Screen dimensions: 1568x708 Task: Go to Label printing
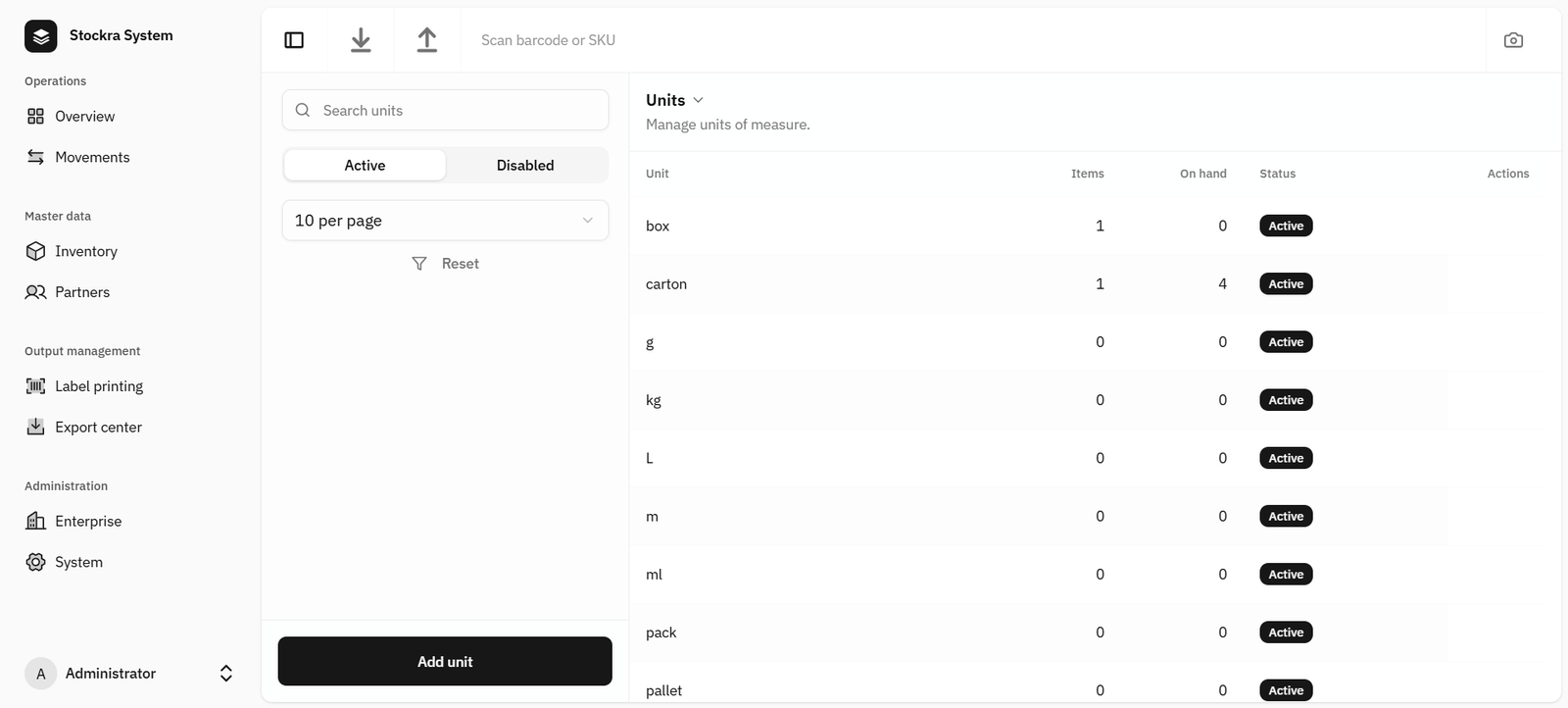coord(98,386)
